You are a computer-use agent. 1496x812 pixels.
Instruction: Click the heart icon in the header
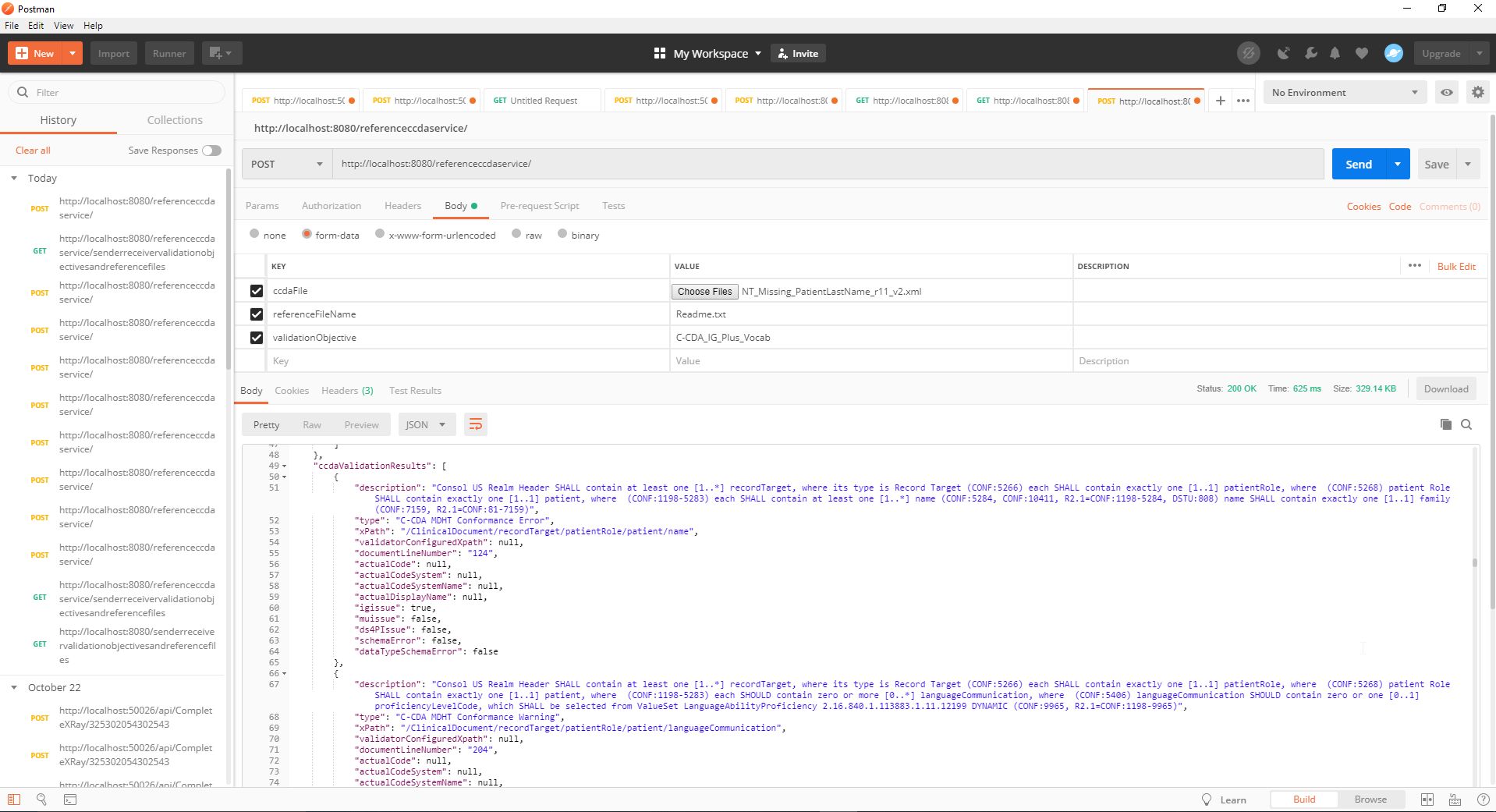click(1362, 53)
